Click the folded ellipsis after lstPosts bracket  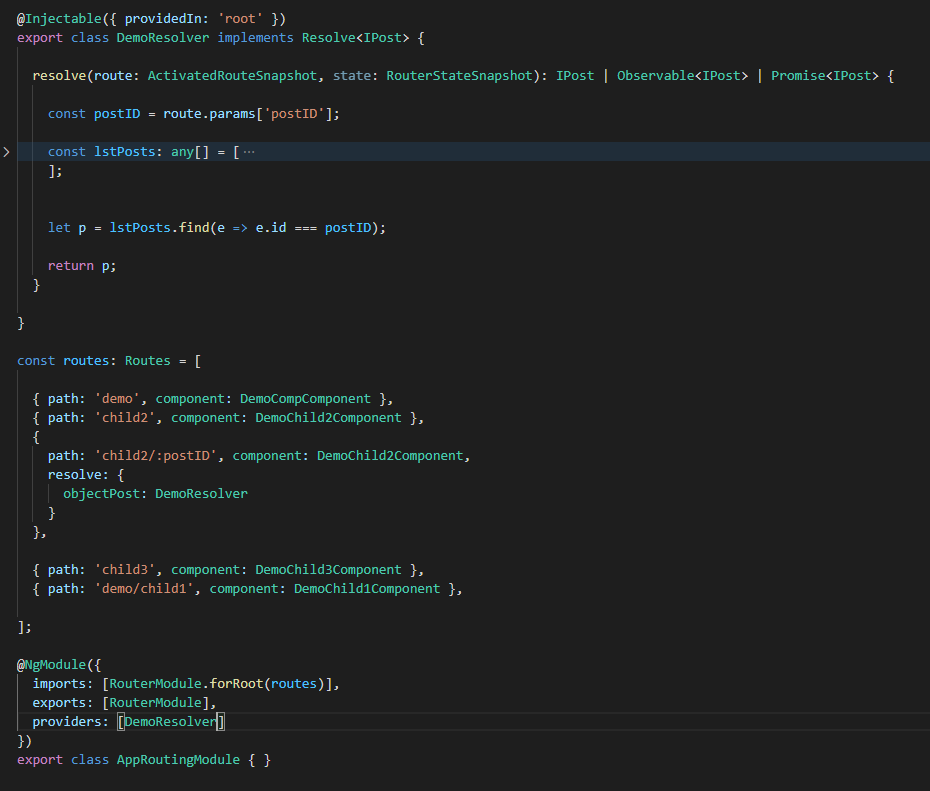pos(249,152)
